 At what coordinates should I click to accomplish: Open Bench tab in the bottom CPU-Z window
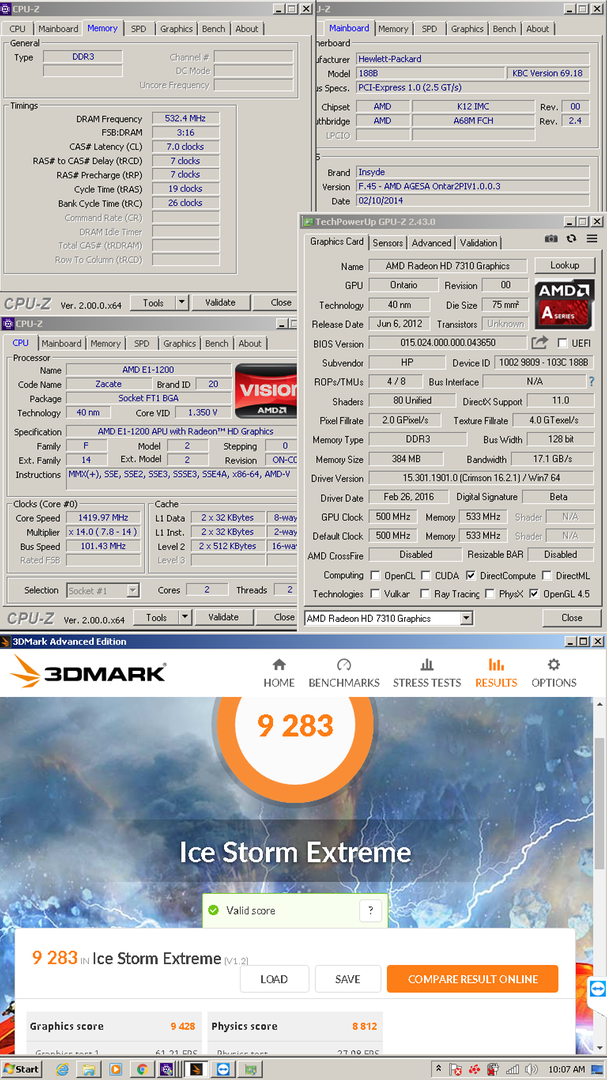click(x=216, y=343)
